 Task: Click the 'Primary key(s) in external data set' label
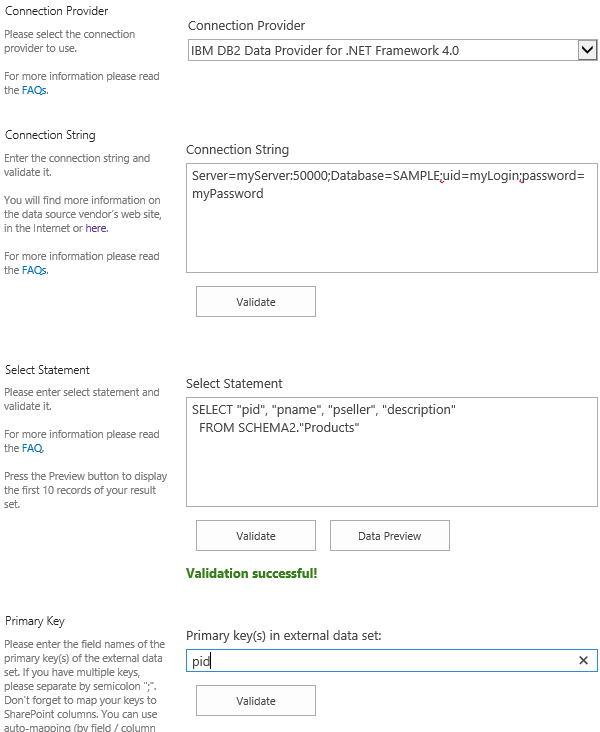click(282, 635)
